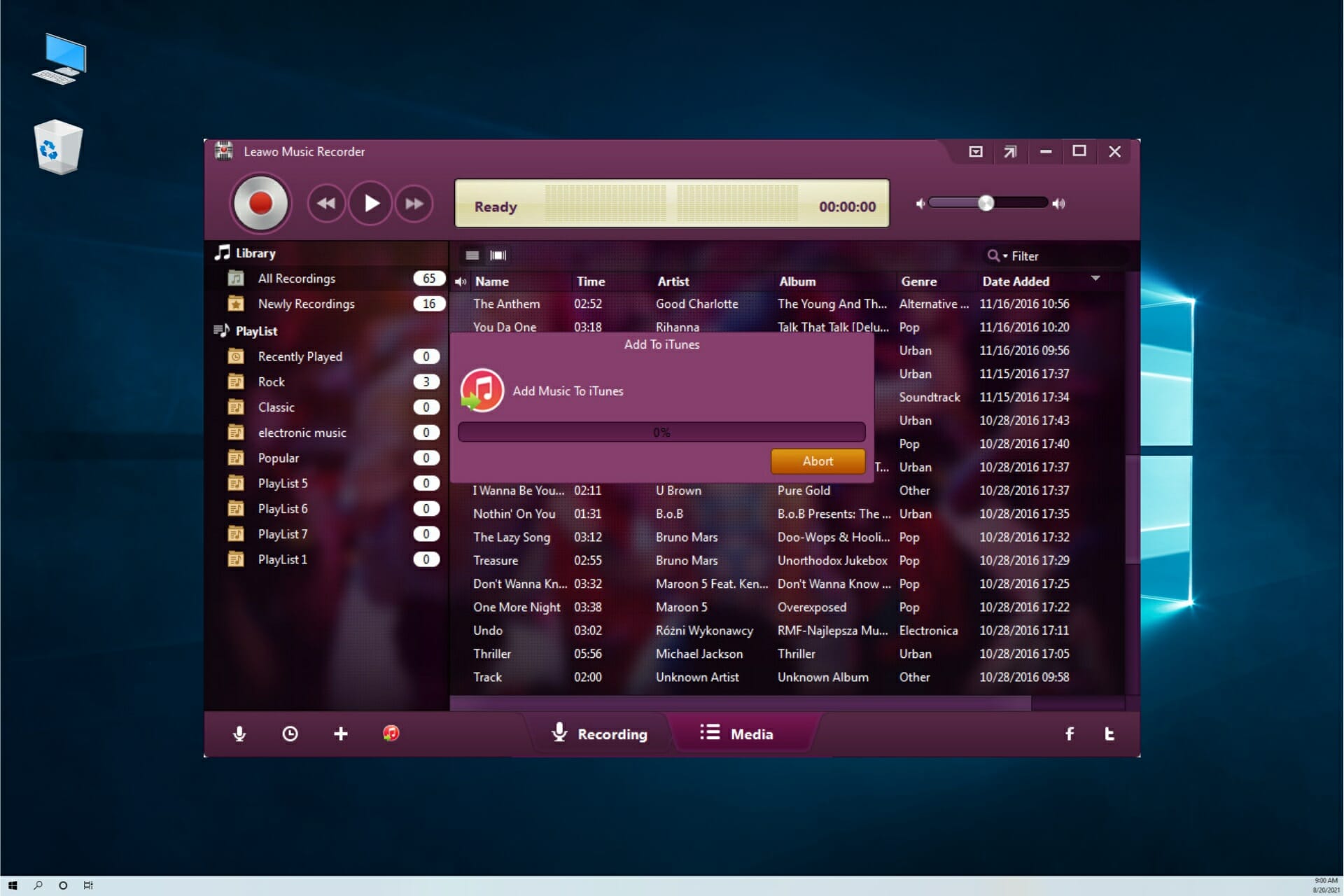
Task: Select the Newly Recordings library item
Action: (306, 303)
